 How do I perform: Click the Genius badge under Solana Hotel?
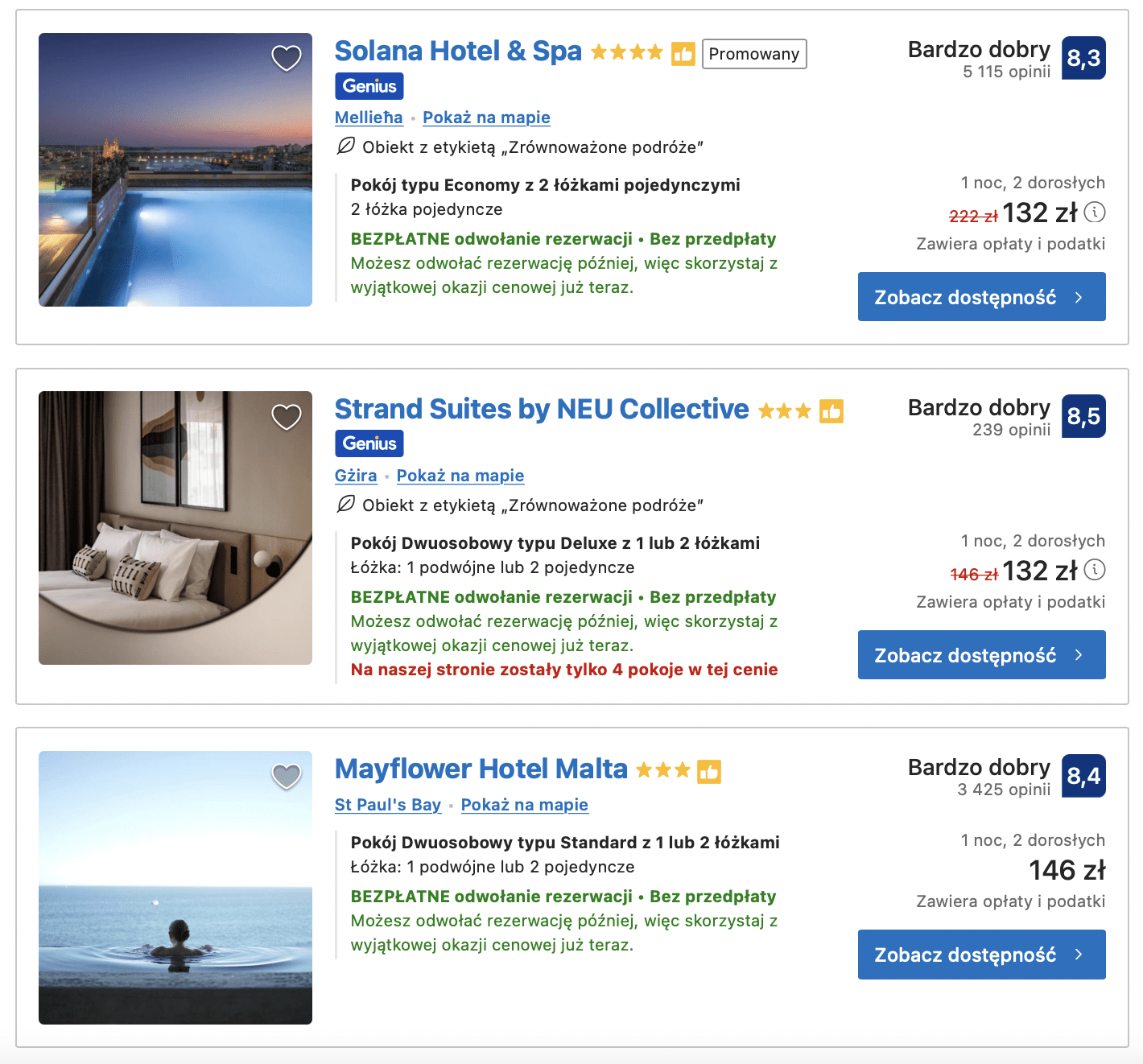click(369, 86)
